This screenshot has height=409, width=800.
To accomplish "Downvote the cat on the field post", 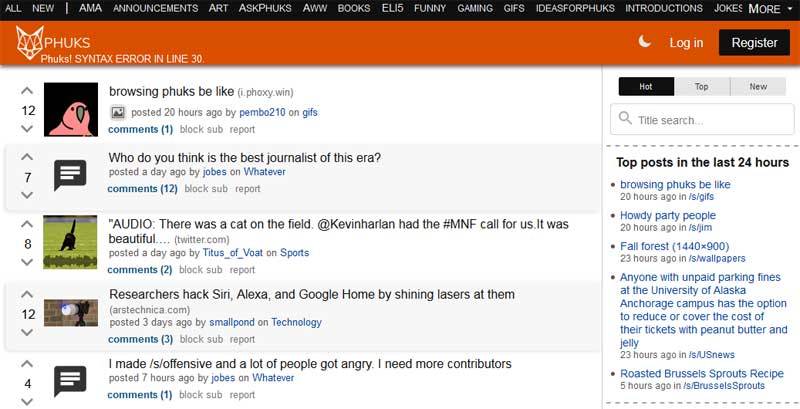I will coord(27,262).
